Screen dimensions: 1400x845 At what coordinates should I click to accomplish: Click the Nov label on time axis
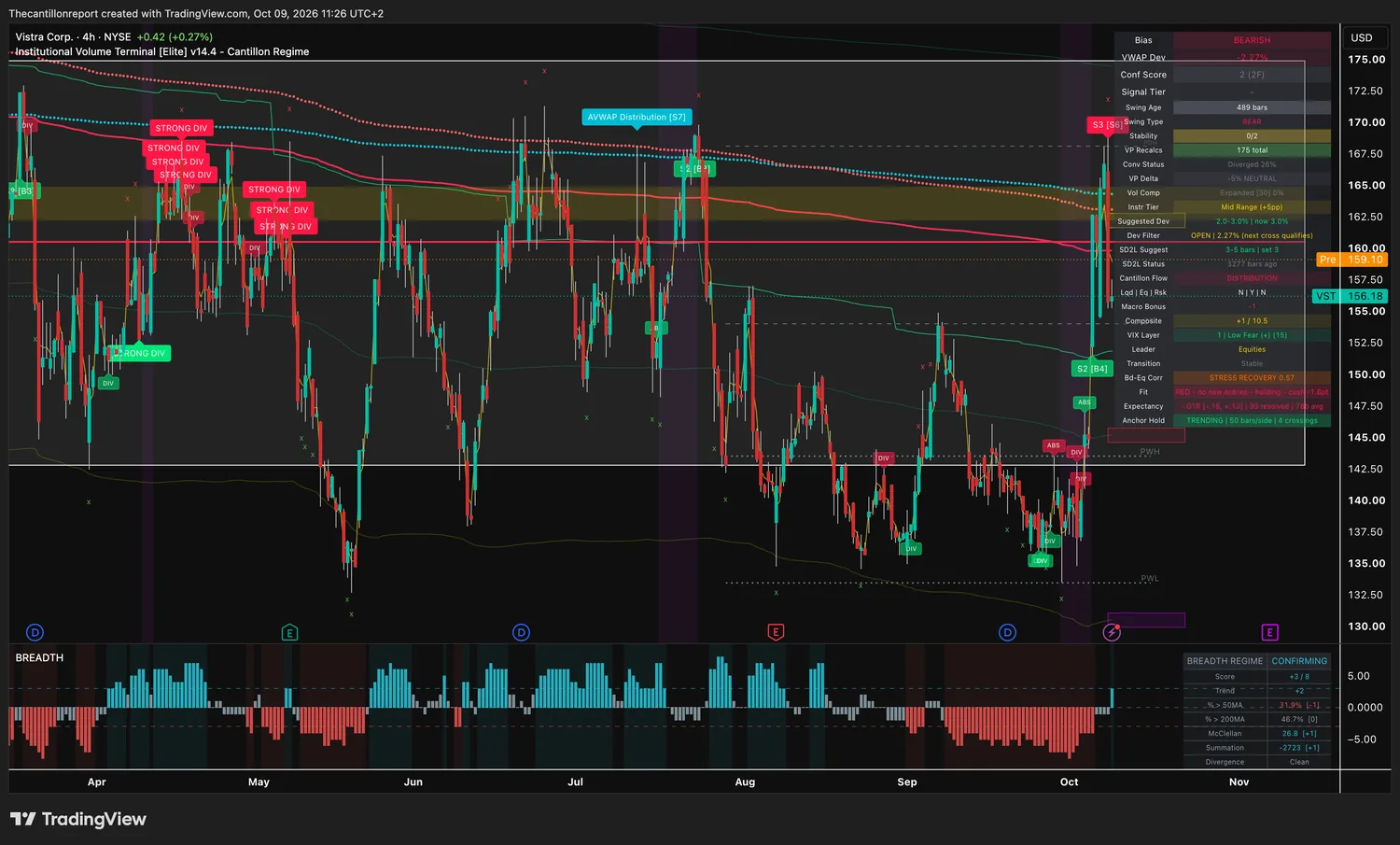coord(1239,782)
